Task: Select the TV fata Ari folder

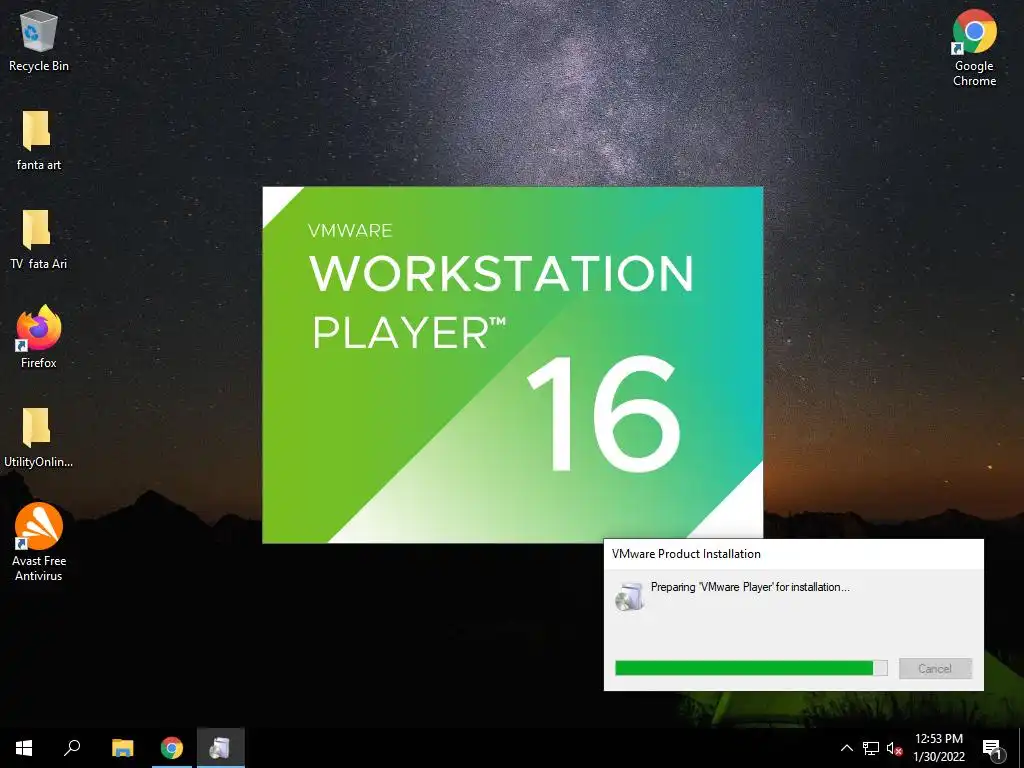Action: (x=39, y=239)
